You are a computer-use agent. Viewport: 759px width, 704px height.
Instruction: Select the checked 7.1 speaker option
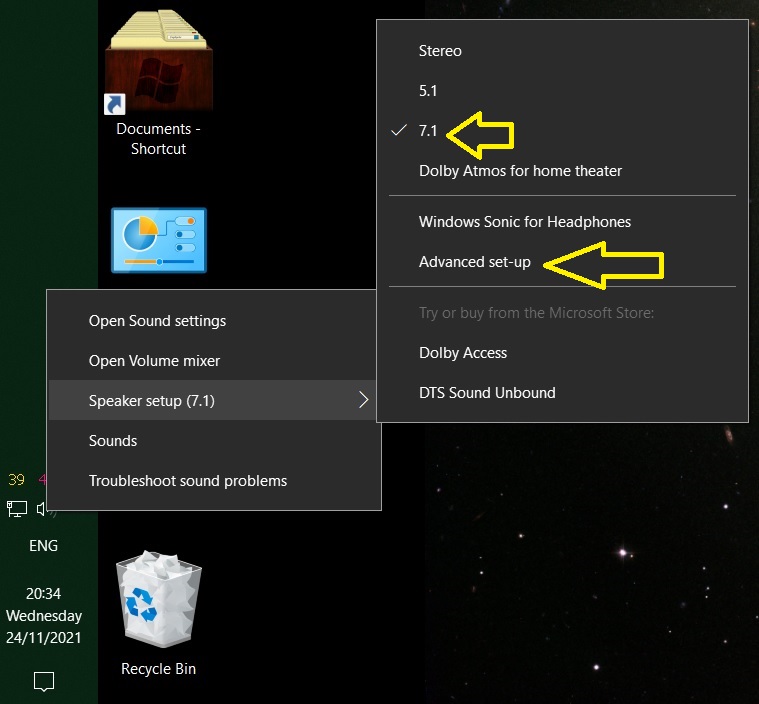coord(428,130)
